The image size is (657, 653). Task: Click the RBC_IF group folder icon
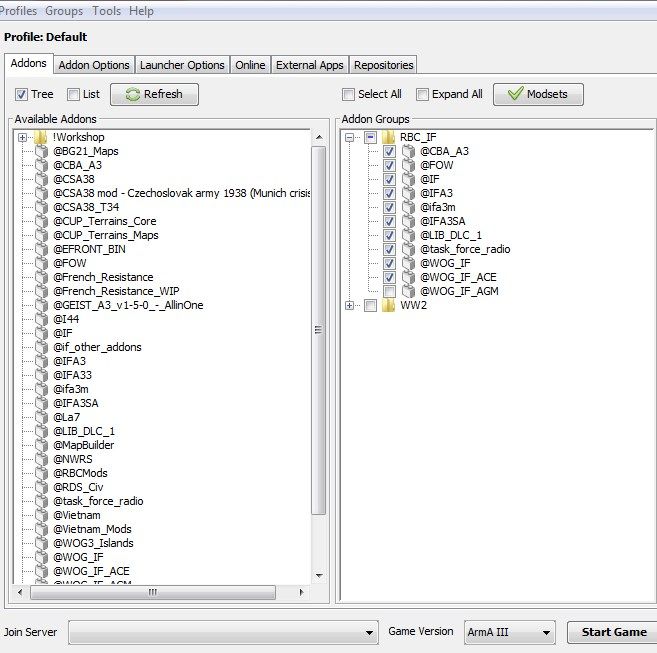(x=388, y=137)
